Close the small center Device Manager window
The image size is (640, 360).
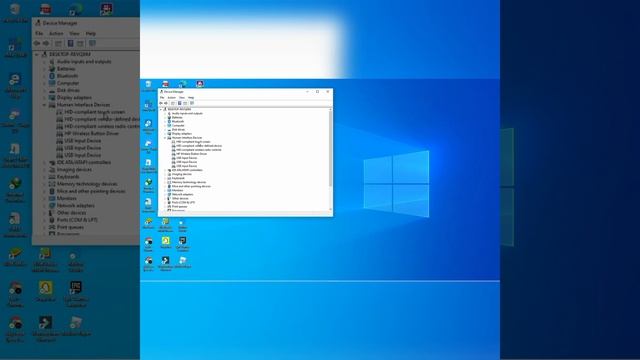pos(328,91)
